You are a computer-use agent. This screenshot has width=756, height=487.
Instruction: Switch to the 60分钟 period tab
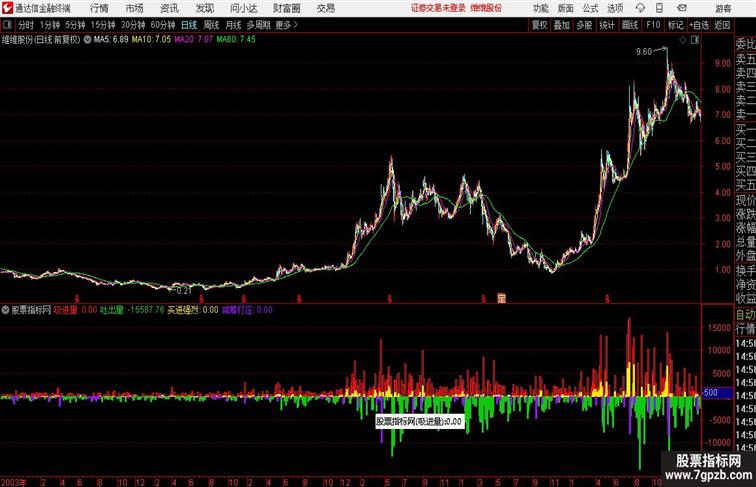point(162,25)
